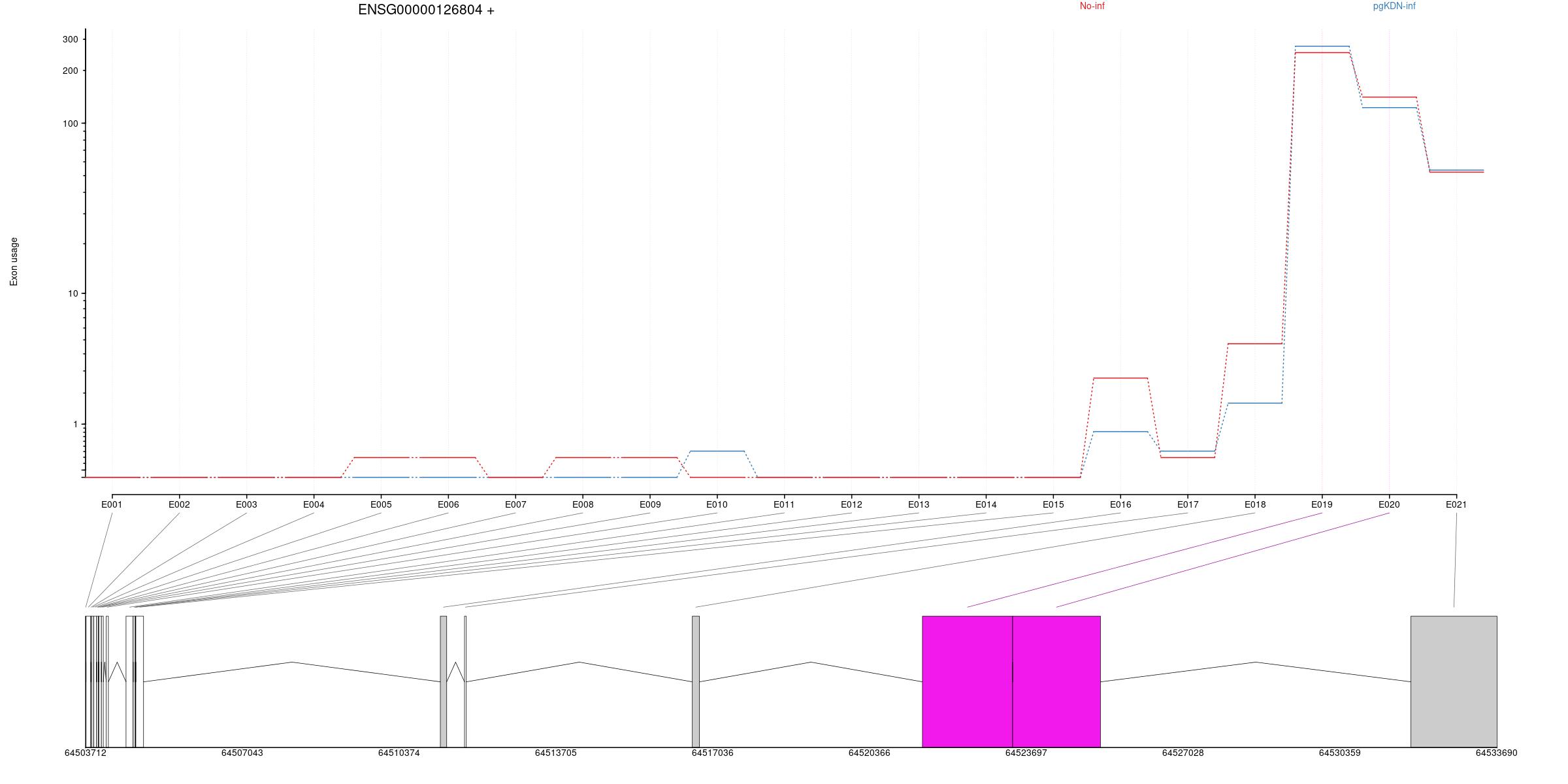Click exon label E011

[784, 504]
